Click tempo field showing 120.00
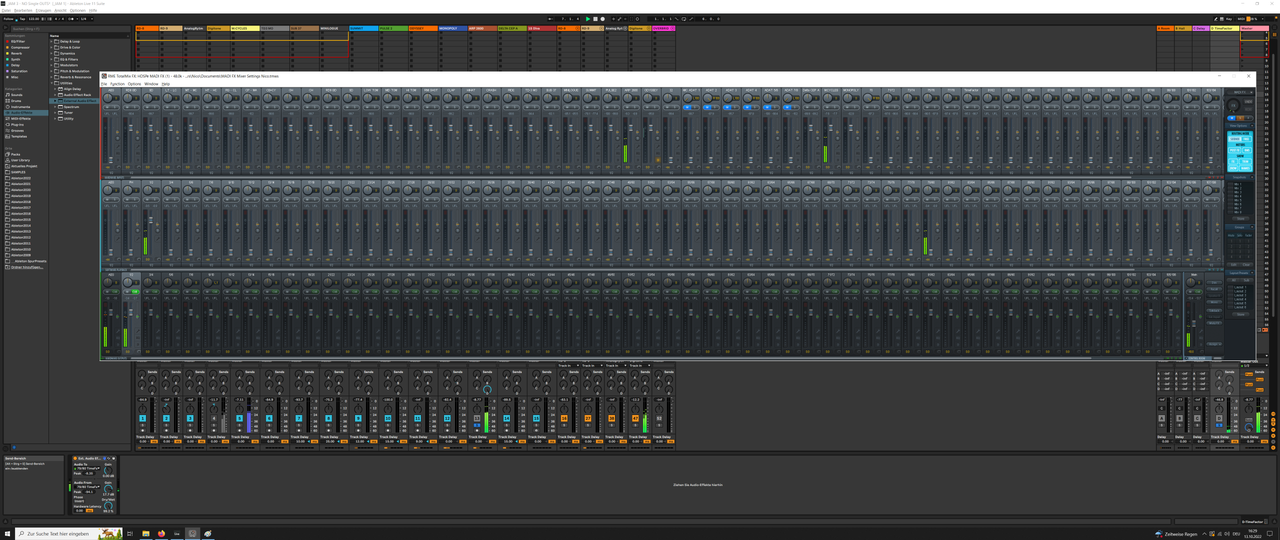The width and height of the screenshot is (1280, 540). tap(34, 19)
